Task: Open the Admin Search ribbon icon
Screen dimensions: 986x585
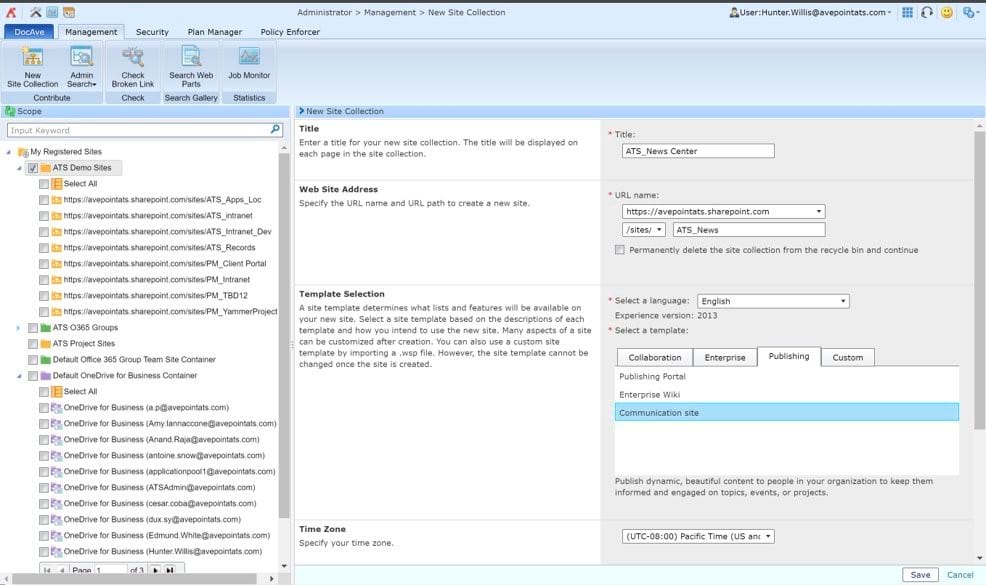Action: coord(82,57)
